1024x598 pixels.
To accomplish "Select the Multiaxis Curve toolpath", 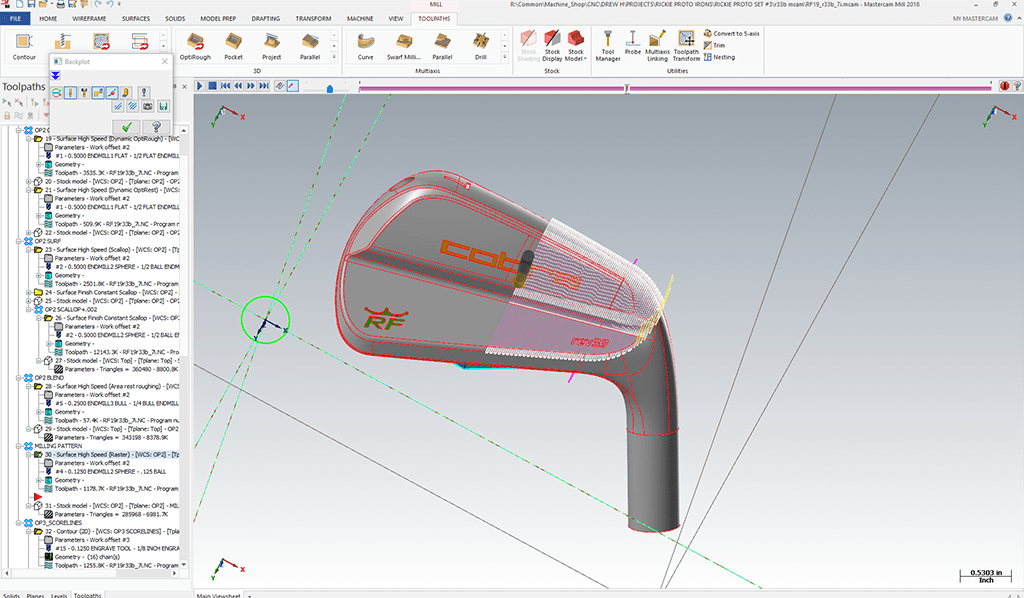I will pyautogui.click(x=366, y=46).
